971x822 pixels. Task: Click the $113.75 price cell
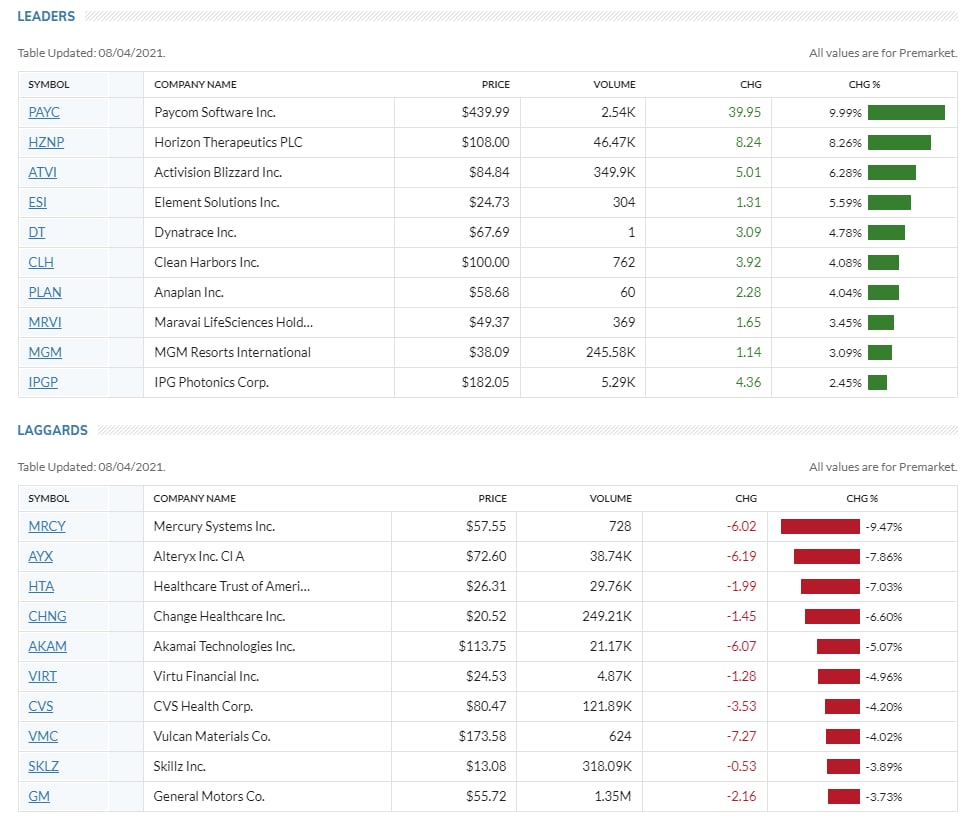pos(482,647)
